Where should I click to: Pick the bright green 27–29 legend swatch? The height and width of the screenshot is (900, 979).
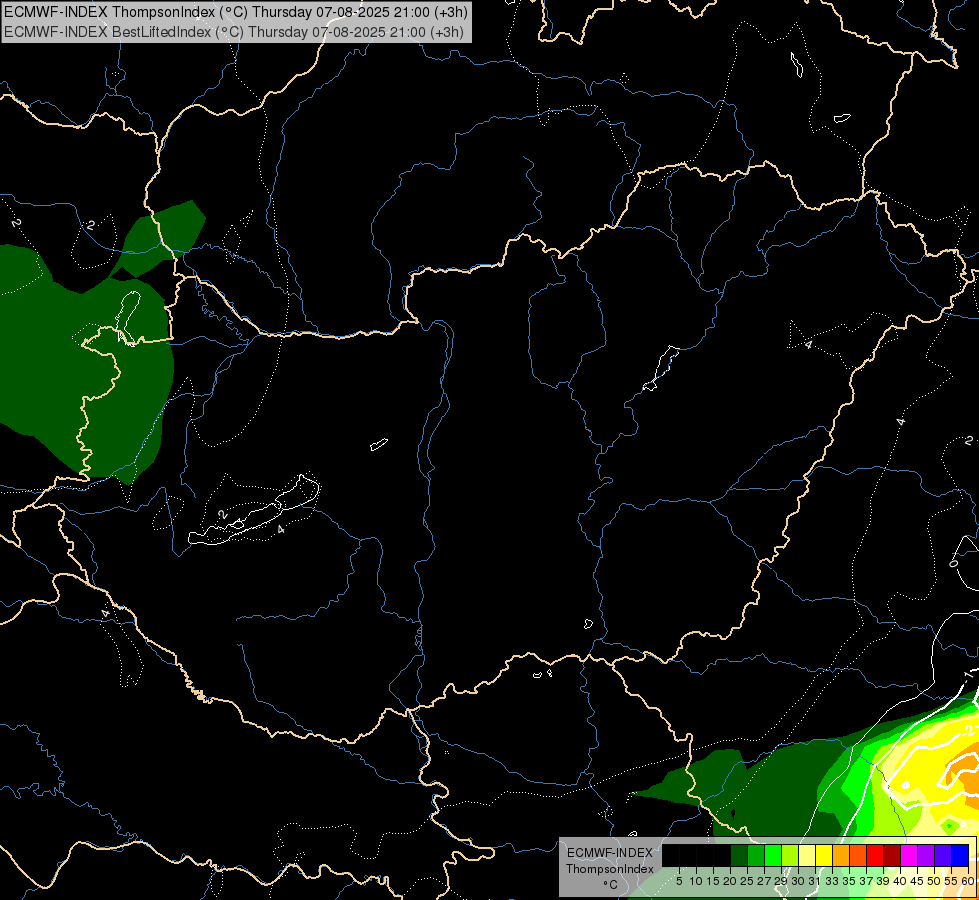click(773, 855)
